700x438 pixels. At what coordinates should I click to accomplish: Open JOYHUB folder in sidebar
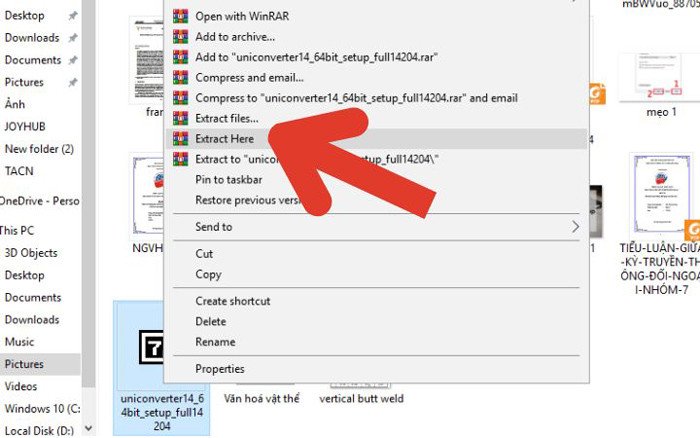click(27, 127)
